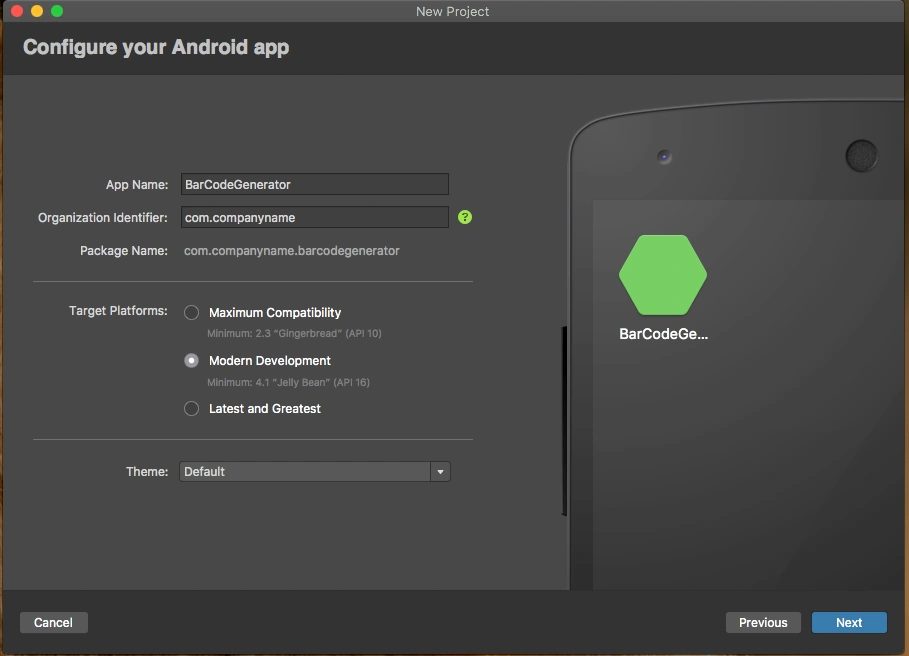This screenshot has height=656, width=909.
Task: Click the green hexagon app icon preview
Action: click(x=663, y=275)
